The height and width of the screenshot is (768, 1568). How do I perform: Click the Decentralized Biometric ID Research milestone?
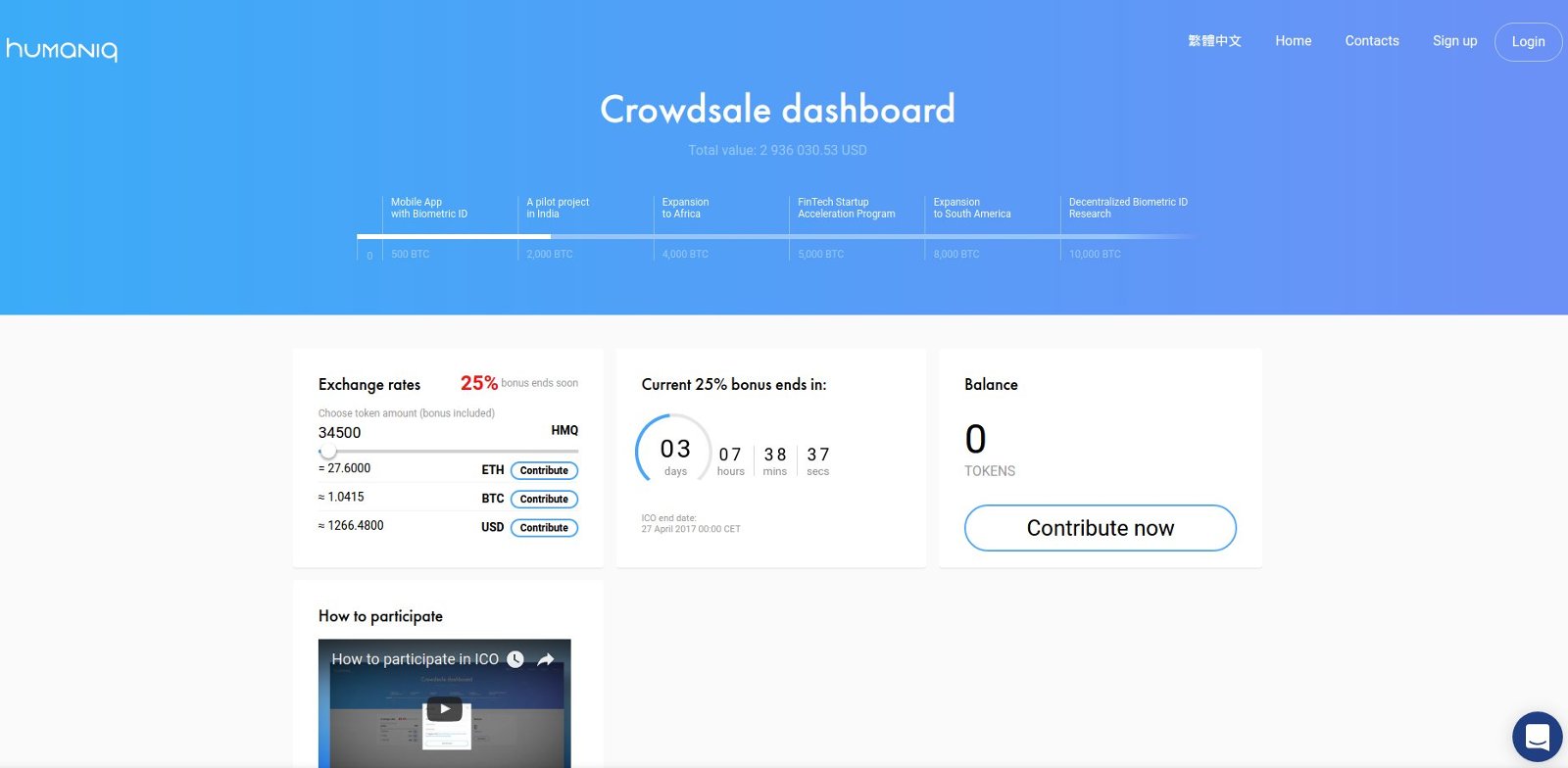1128,208
